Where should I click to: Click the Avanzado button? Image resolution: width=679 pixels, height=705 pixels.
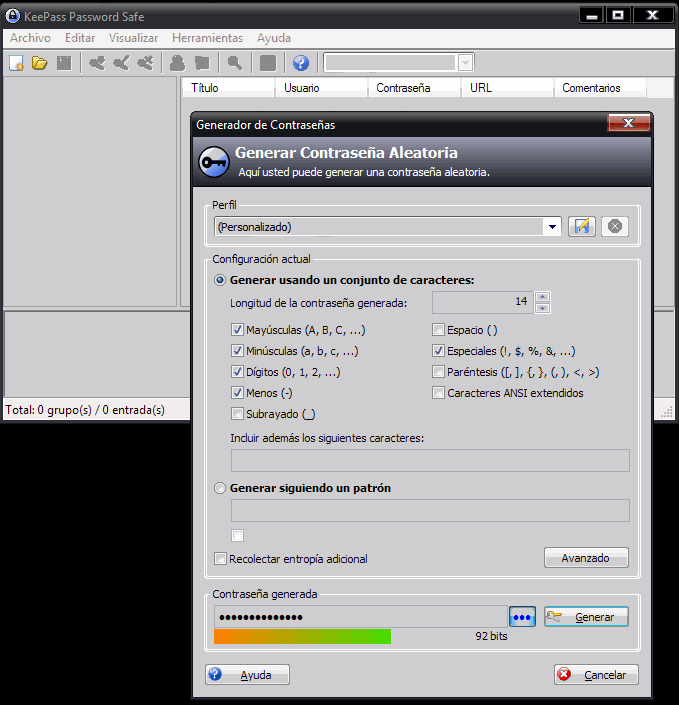(x=586, y=558)
